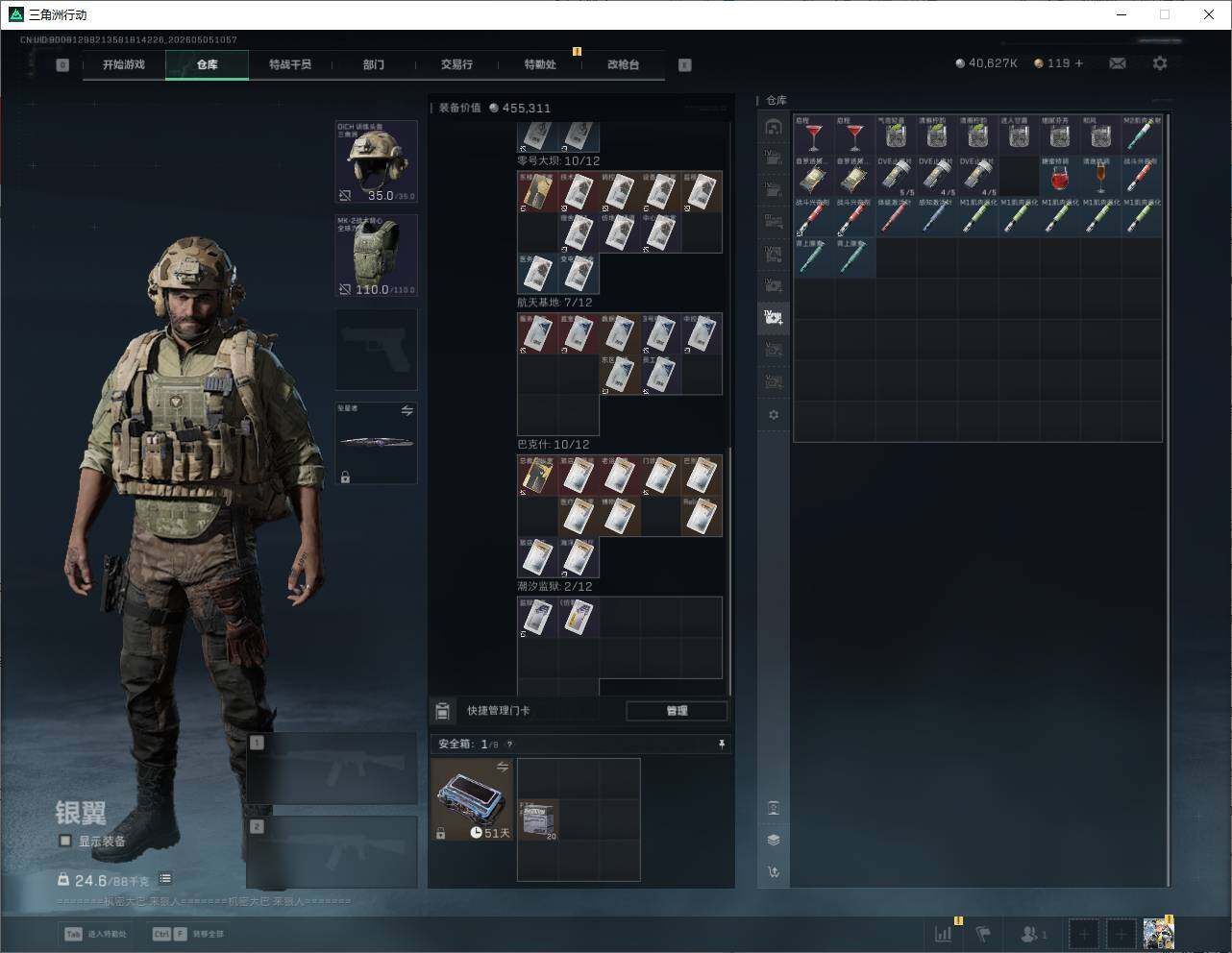Select the safe box with 51天 timer
The height and width of the screenshot is (953, 1232).
(x=472, y=799)
